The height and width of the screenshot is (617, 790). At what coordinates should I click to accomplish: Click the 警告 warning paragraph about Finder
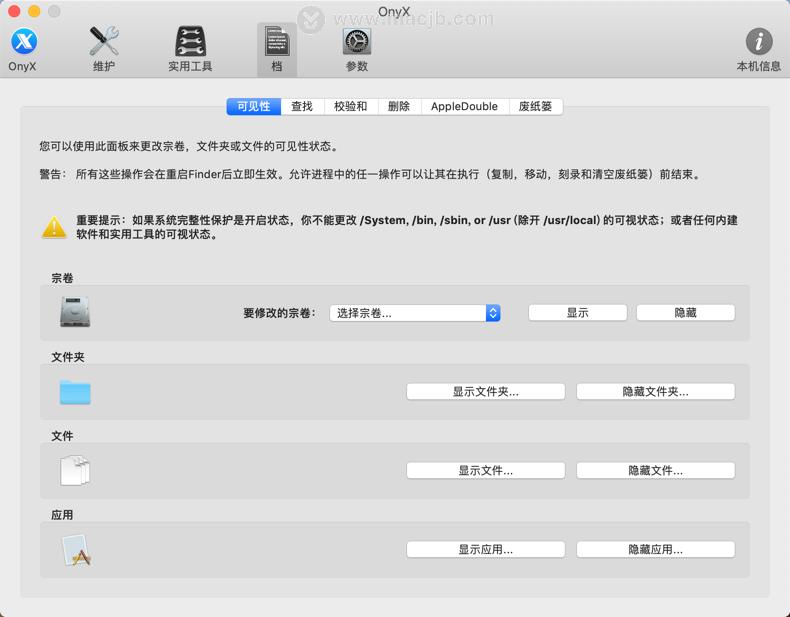pos(370,174)
